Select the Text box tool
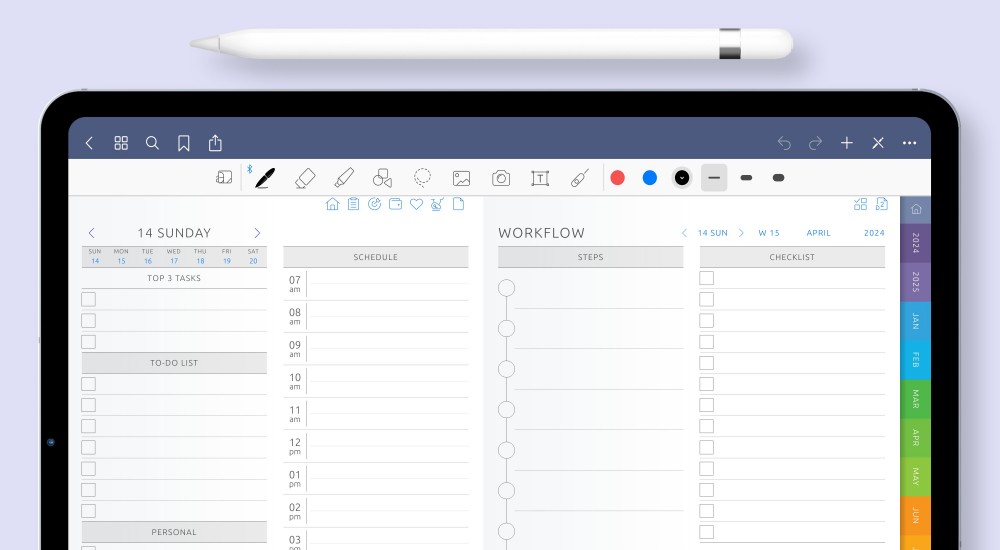 [x=540, y=178]
